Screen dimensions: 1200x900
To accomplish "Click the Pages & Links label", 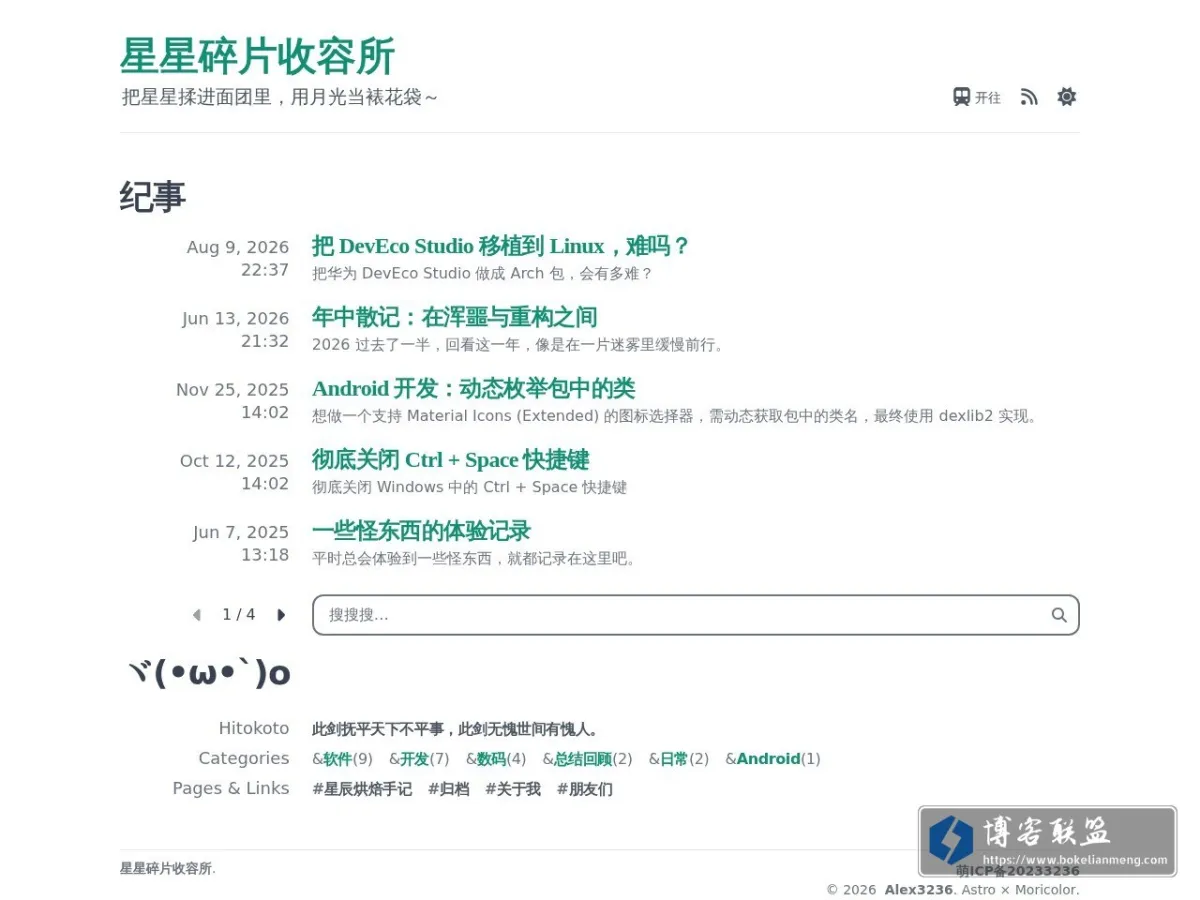I will [x=231, y=788].
